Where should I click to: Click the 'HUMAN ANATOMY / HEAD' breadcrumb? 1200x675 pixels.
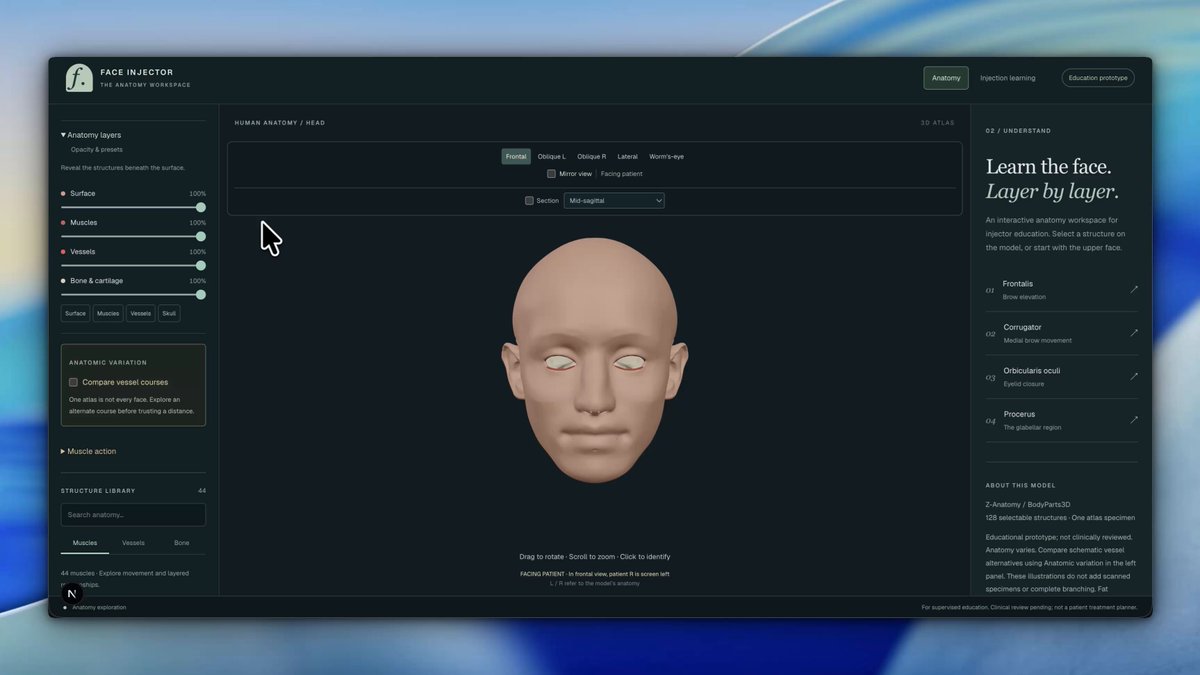point(280,123)
